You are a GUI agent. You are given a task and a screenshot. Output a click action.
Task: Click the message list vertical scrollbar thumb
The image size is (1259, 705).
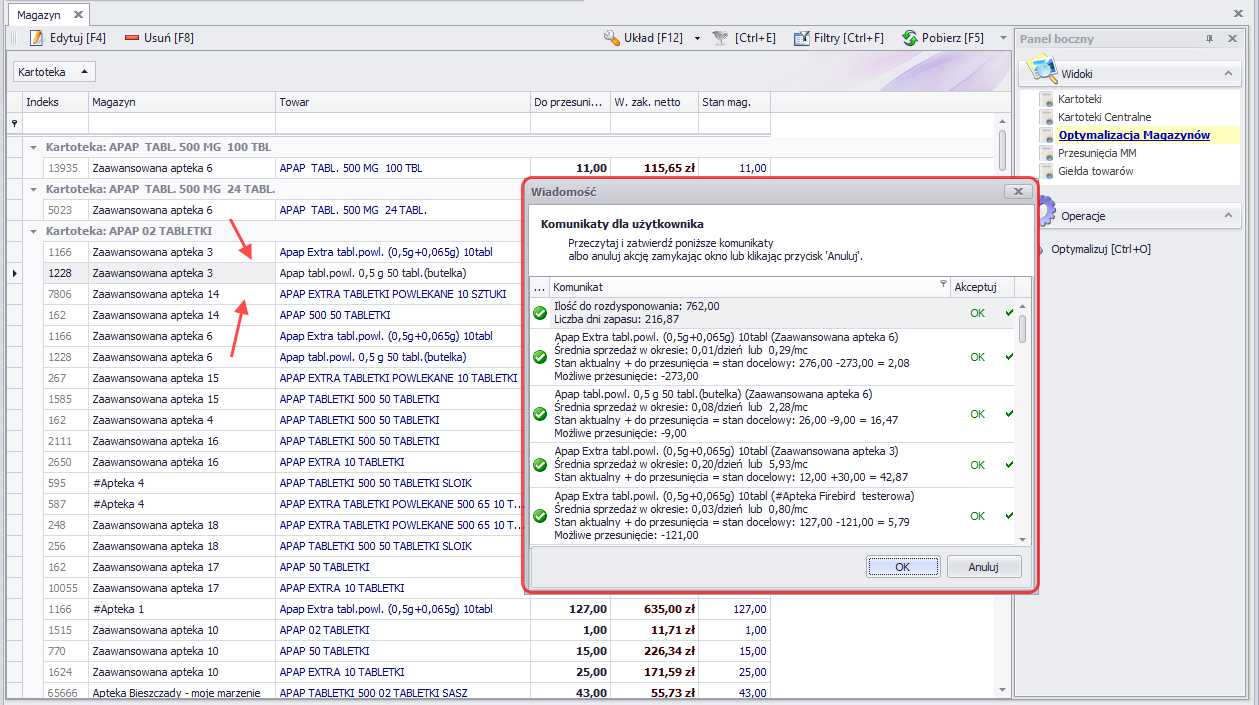click(1022, 328)
